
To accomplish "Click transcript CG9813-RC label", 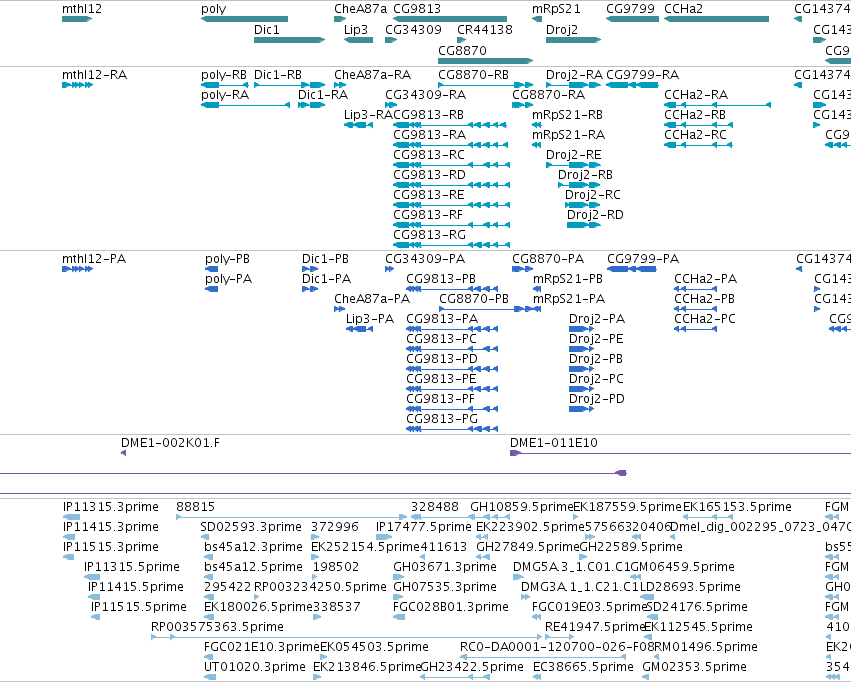I will [429, 155].
